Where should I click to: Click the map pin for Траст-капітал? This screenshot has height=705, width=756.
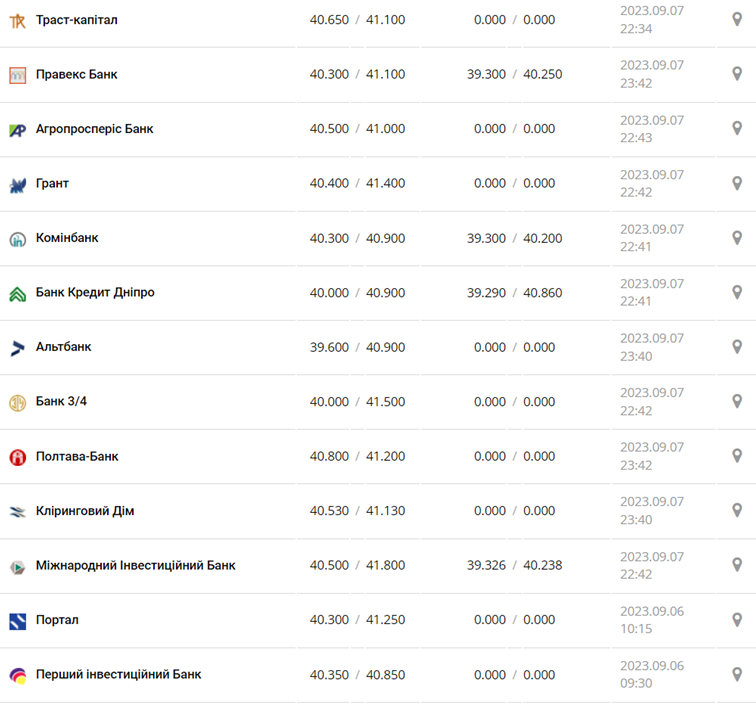click(737, 20)
